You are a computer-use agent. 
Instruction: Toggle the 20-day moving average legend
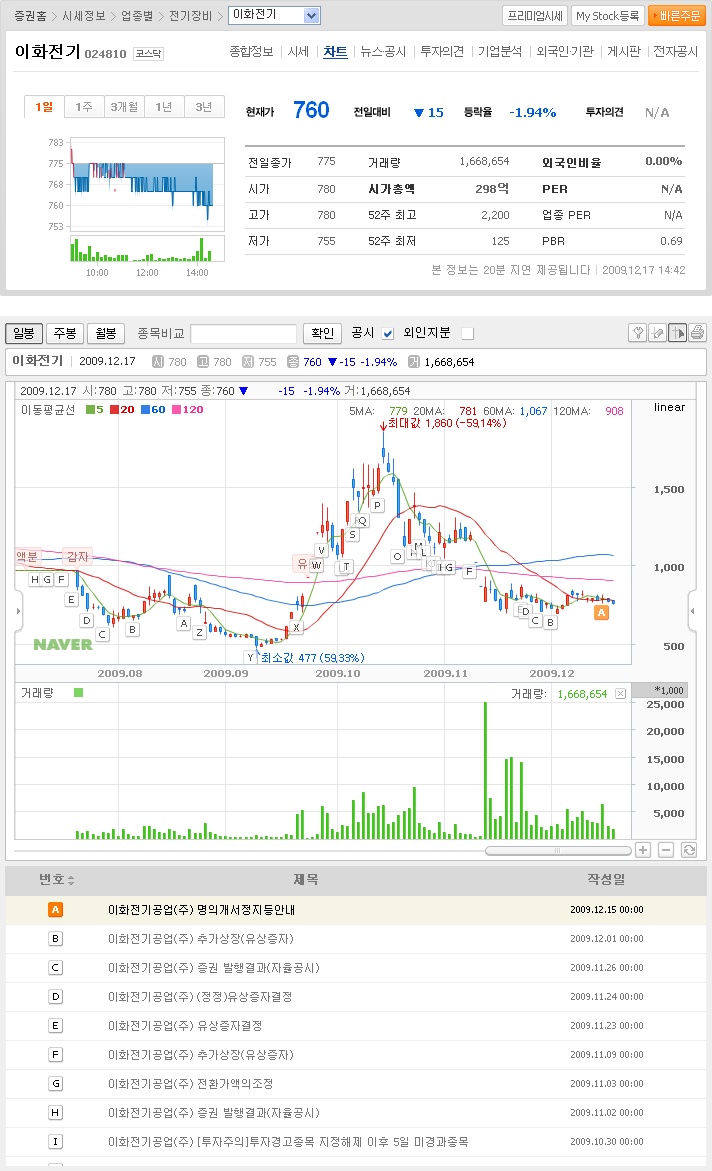(x=123, y=410)
